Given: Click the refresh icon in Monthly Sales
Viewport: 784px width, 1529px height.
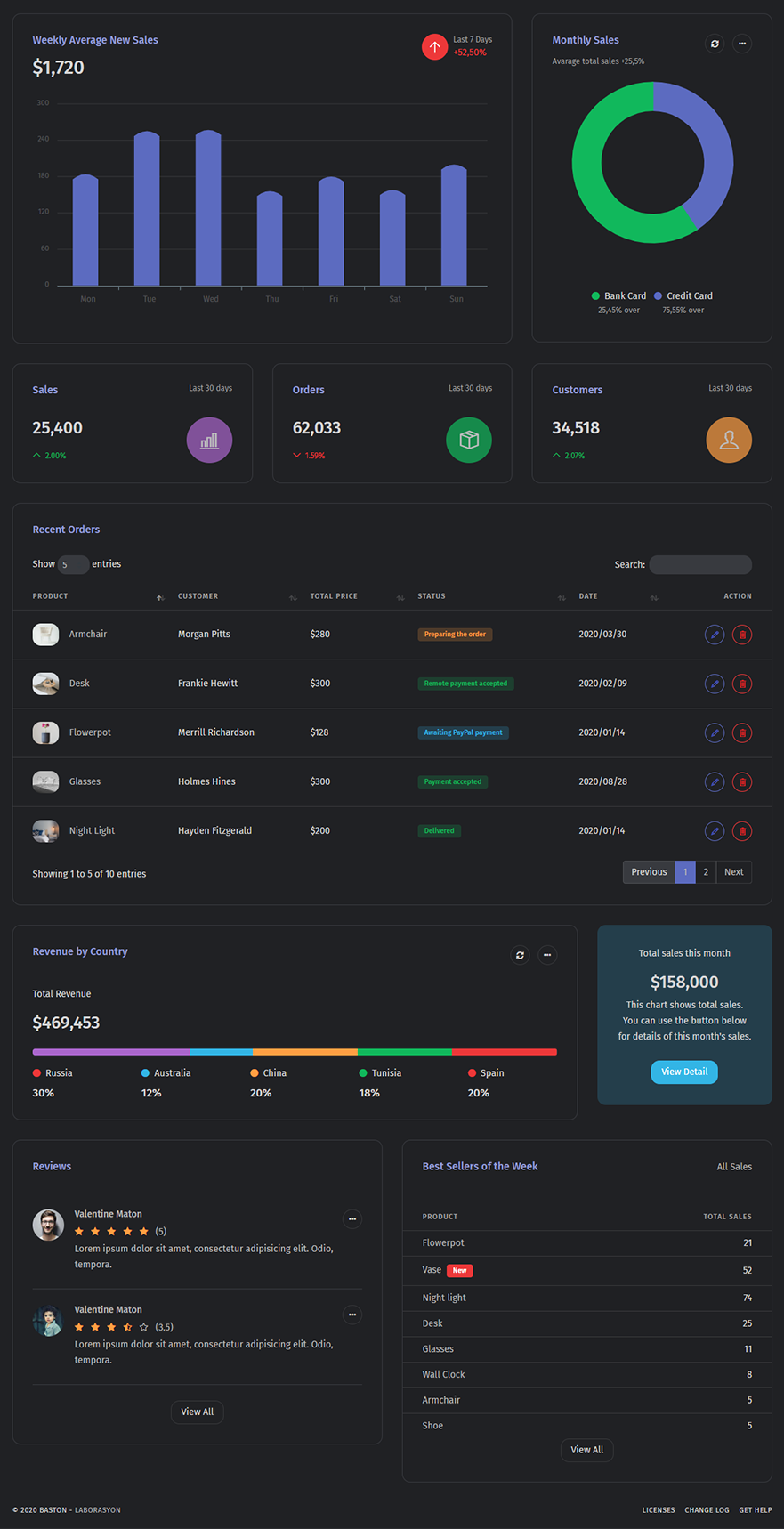Looking at the screenshot, I should [x=715, y=44].
